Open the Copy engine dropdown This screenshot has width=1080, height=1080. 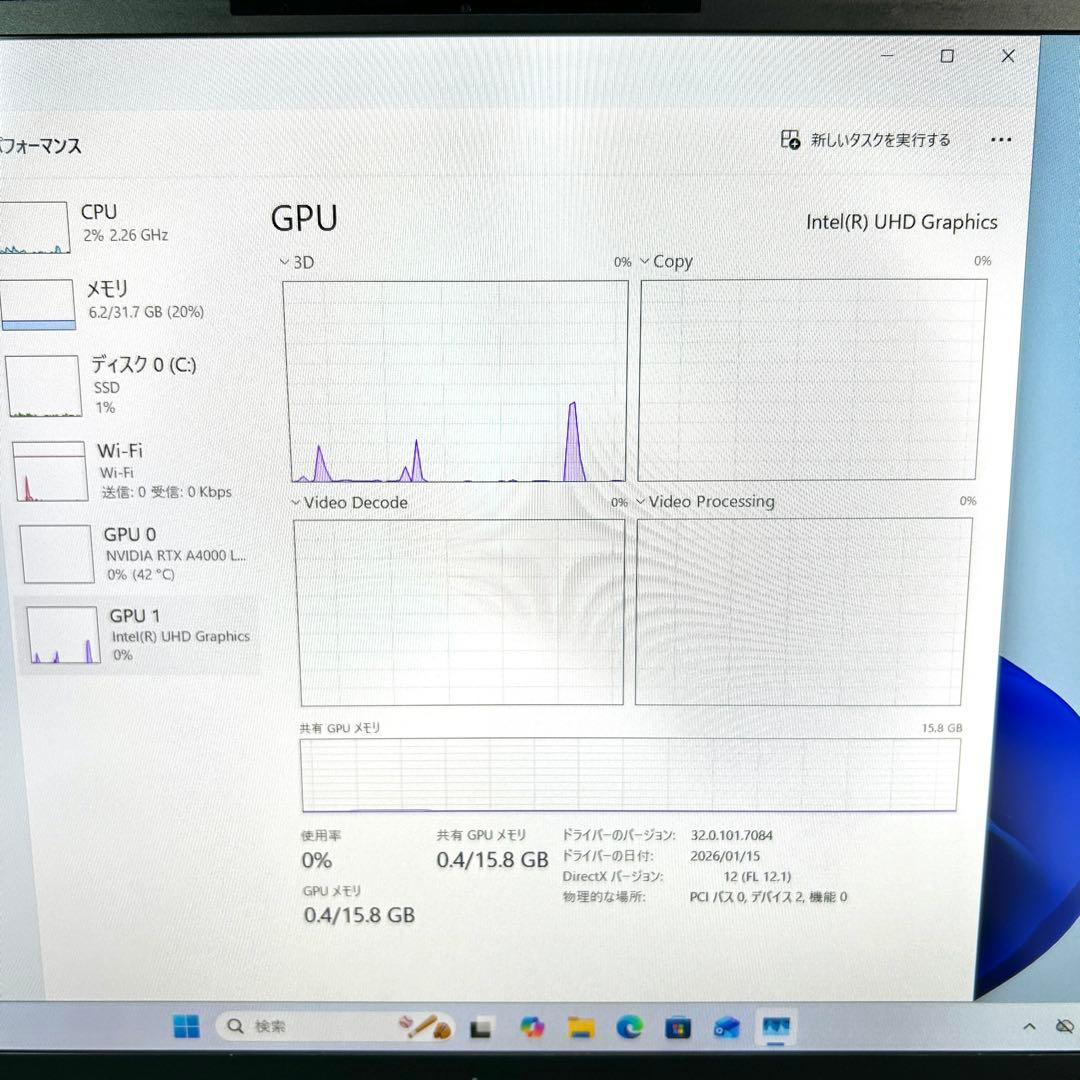[x=645, y=260]
